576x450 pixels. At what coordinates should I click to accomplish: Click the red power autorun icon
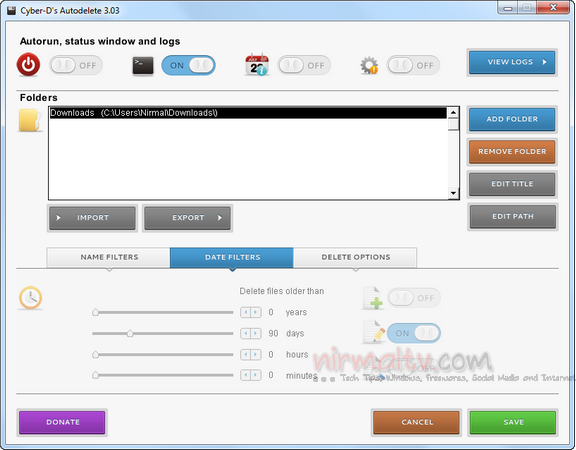(x=28, y=65)
